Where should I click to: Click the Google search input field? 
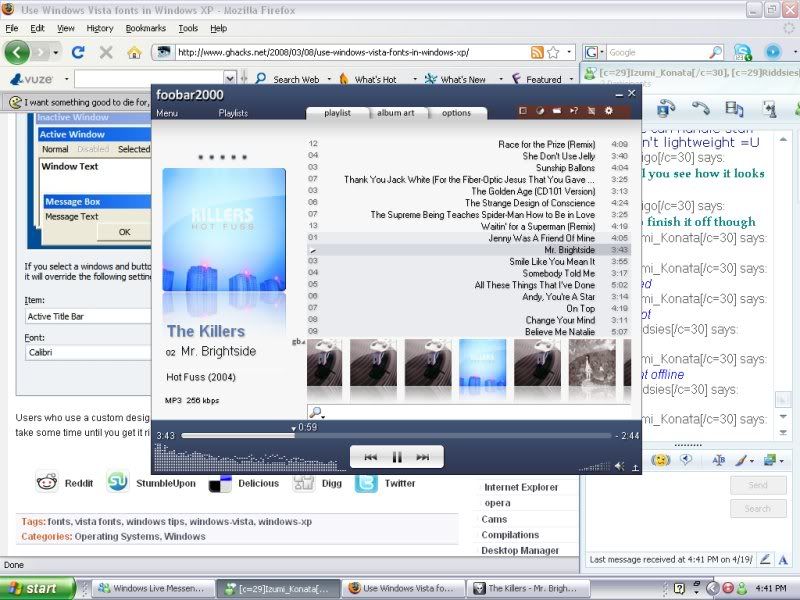pyautogui.click(x=658, y=52)
